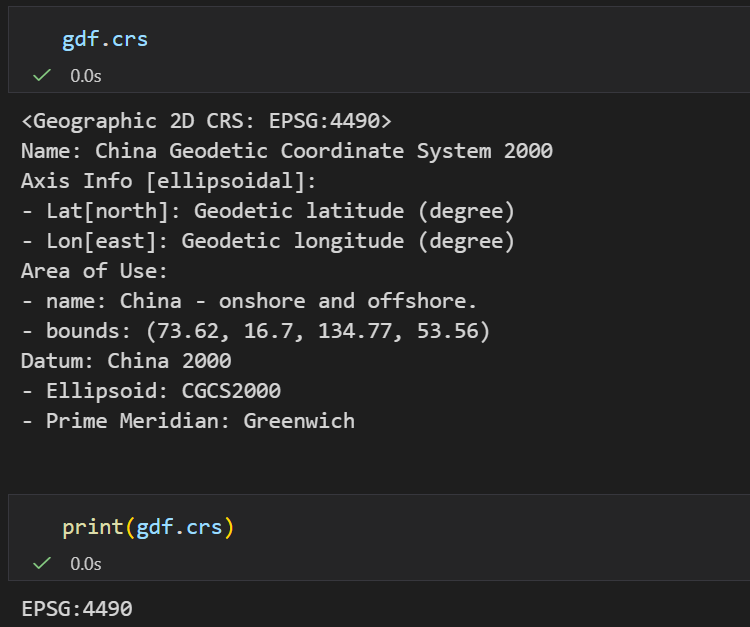Click the Axis Info [ellipsoidal] line
This screenshot has height=627, width=750.
point(168,181)
